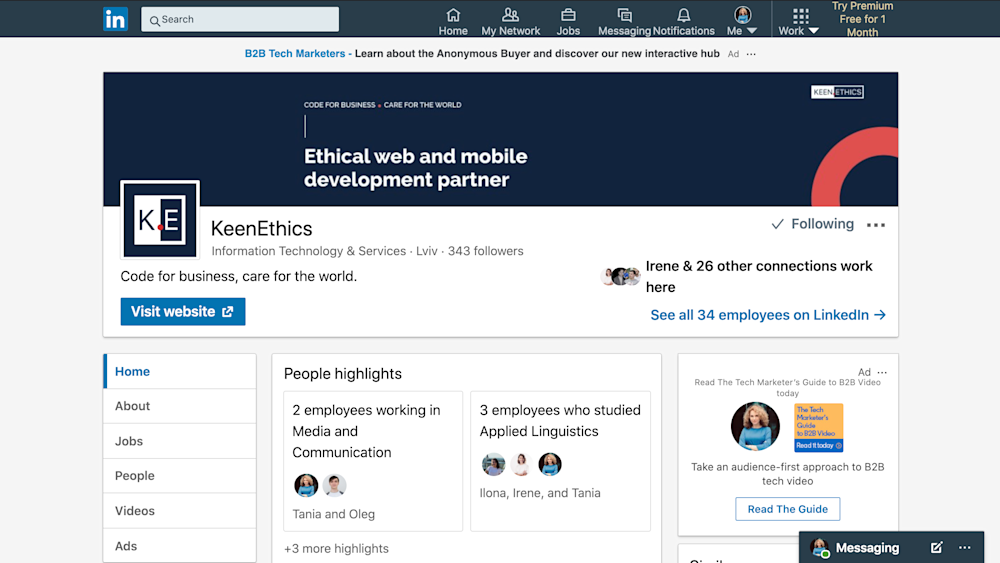The height and width of the screenshot is (563, 1000).
Task: Open Messaging overlay options ellipsis
Action: tap(964, 548)
